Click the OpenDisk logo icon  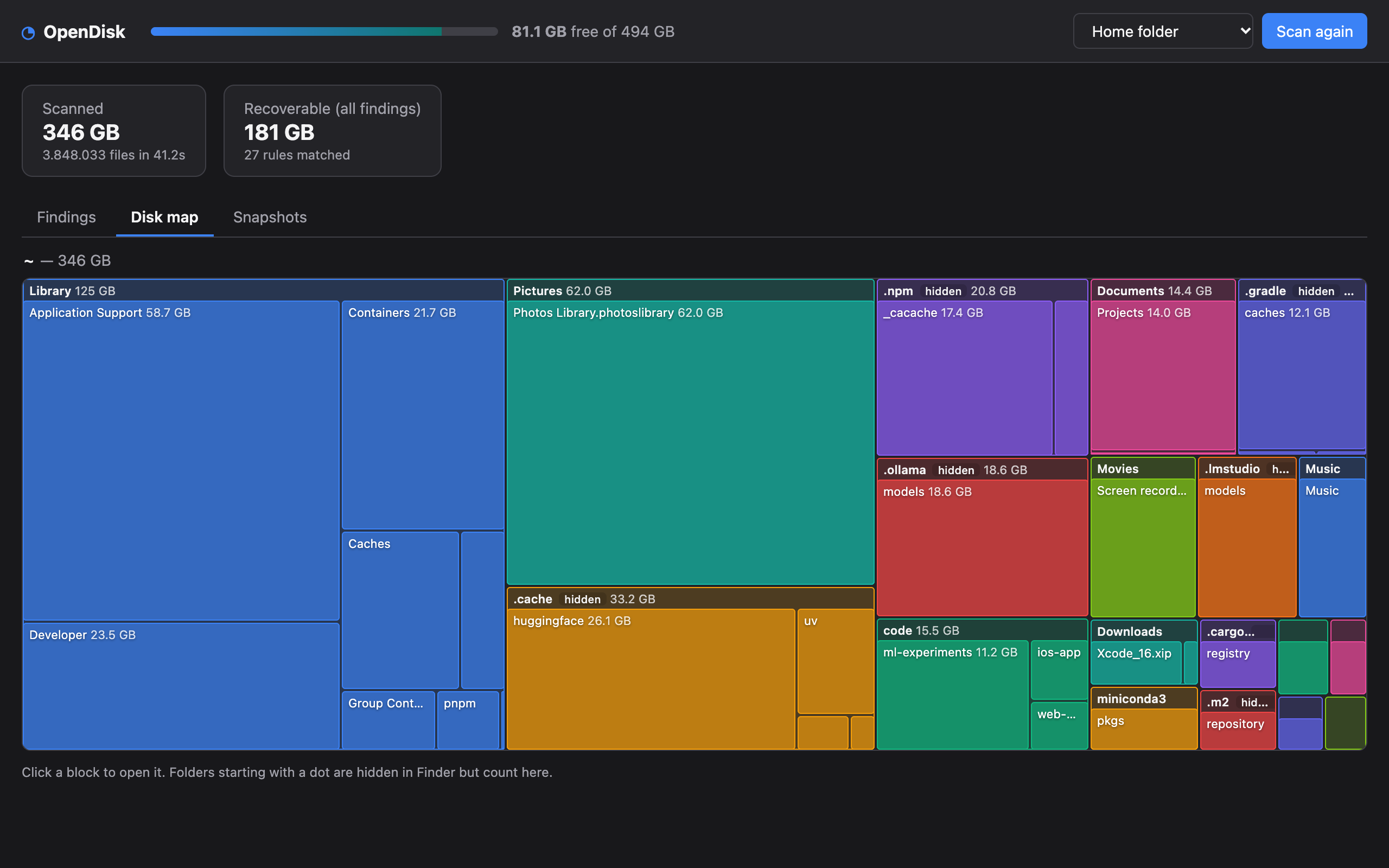pyautogui.click(x=28, y=33)
